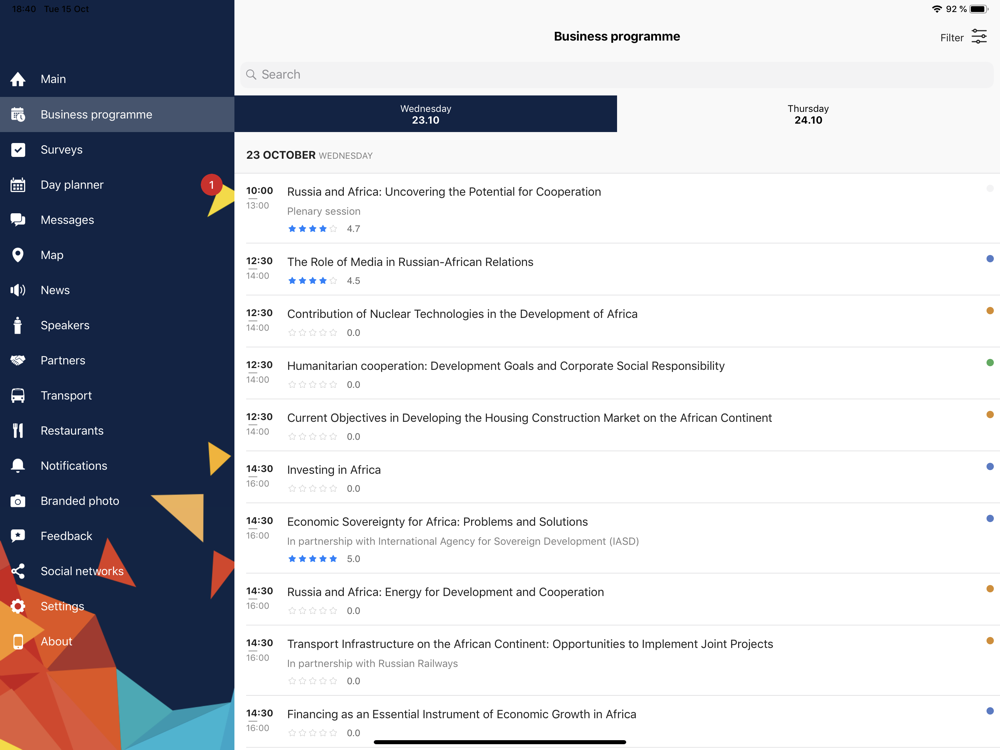Go to Messages in sidebar
Screen dimensions: 1000x750
pyautogui.click(x=117, y=220)
